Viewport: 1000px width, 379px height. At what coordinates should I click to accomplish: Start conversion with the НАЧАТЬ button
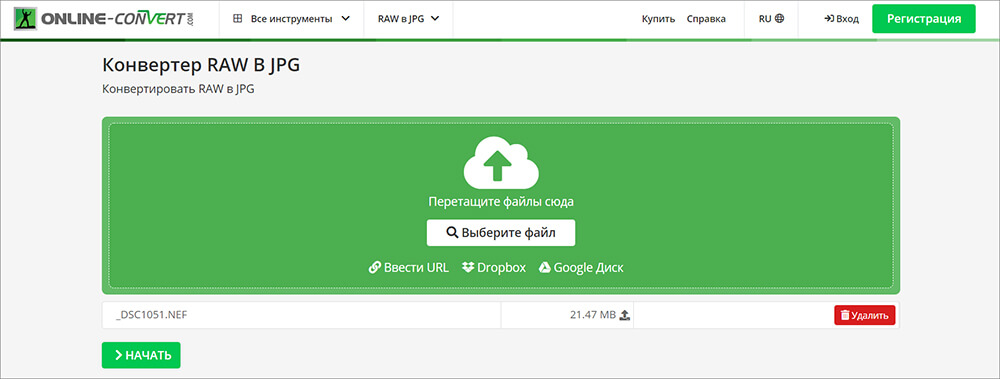coord(141,355)
